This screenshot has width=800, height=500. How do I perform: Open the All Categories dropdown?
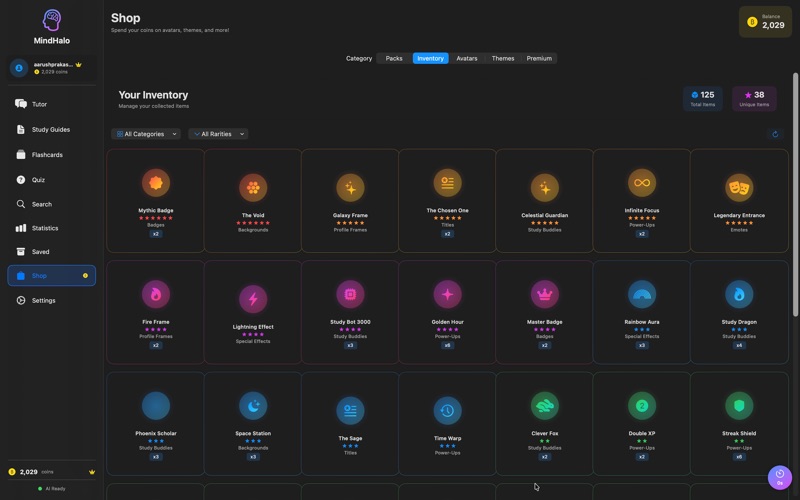146,134
